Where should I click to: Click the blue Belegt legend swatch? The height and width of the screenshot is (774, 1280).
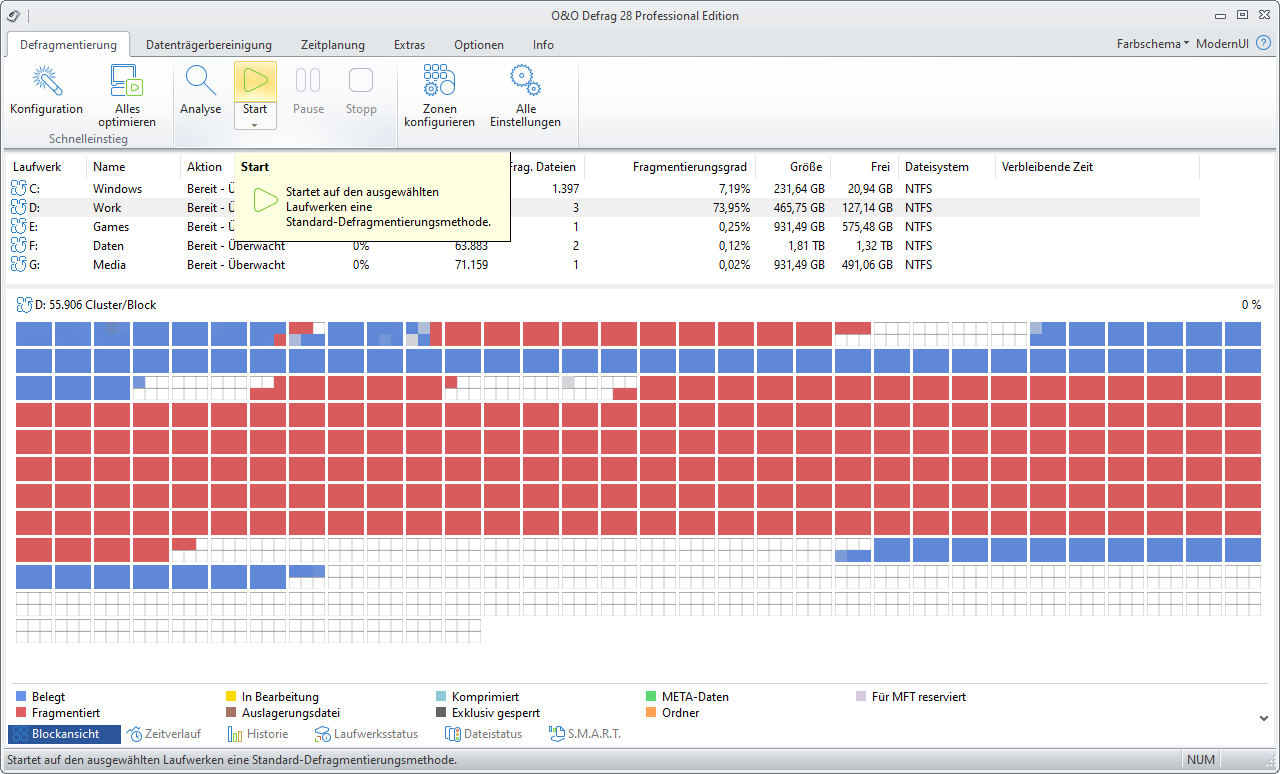pos(21,697)
